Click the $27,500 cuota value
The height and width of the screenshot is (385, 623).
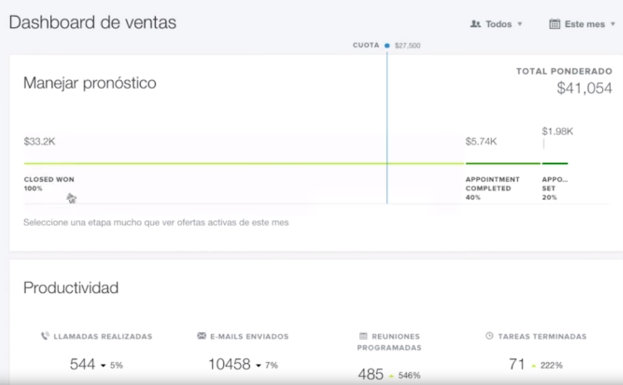point(408,46)
